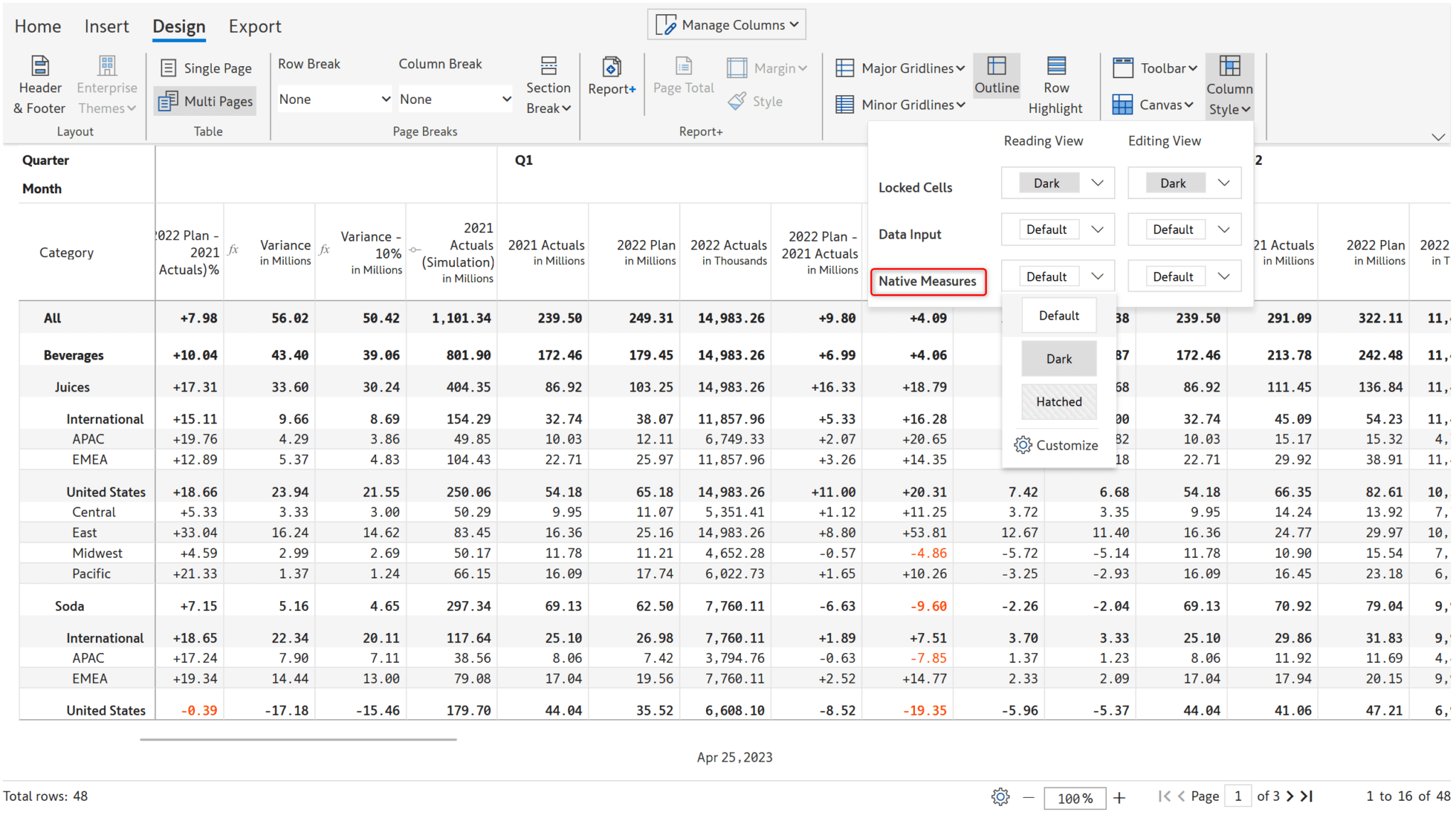The height and width of the screenshot is (815, 1456).
Task: Open the Export tab
Action: point(255,26)
